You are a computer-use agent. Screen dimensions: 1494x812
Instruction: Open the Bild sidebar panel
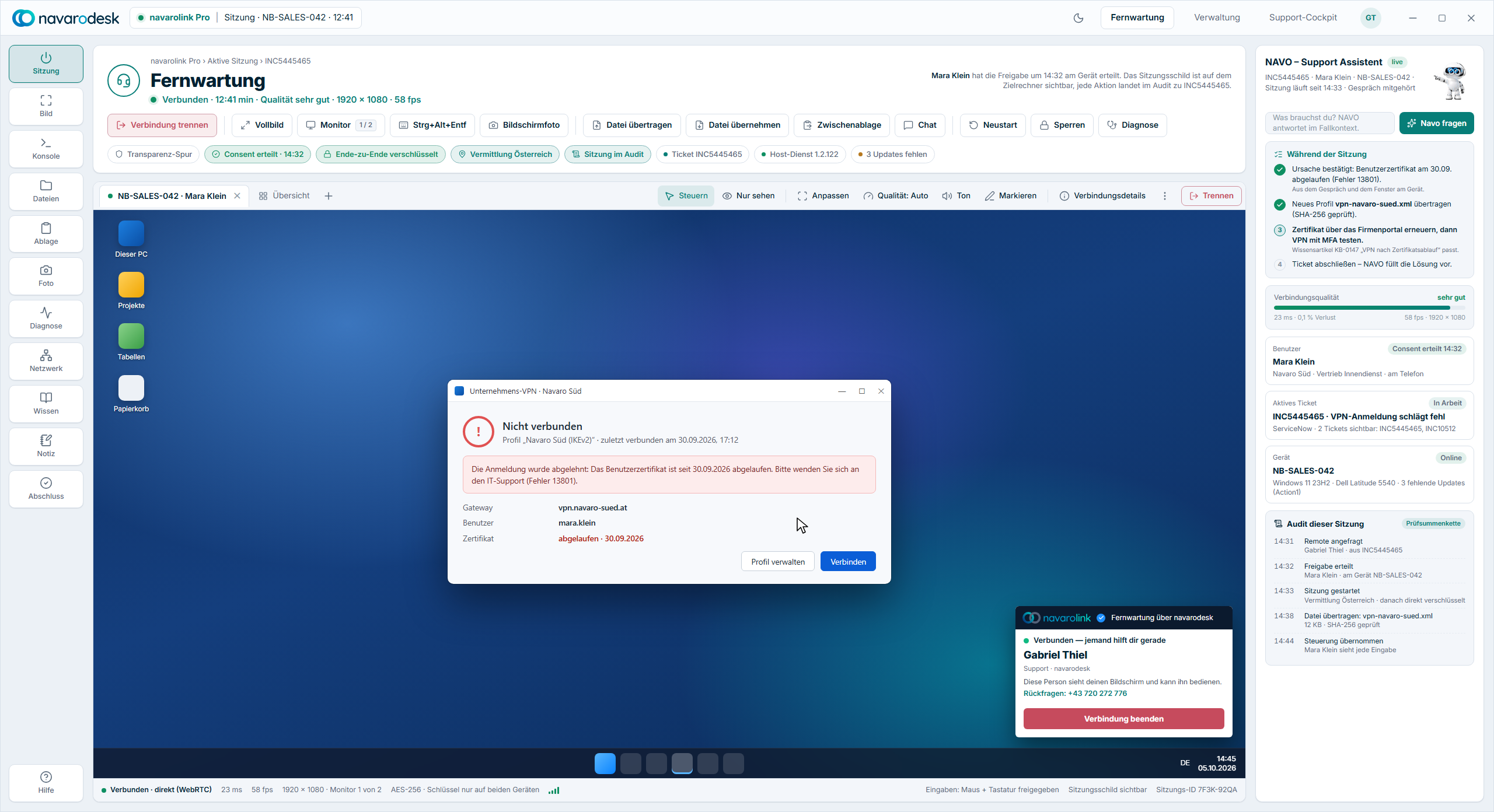point(46,106)
